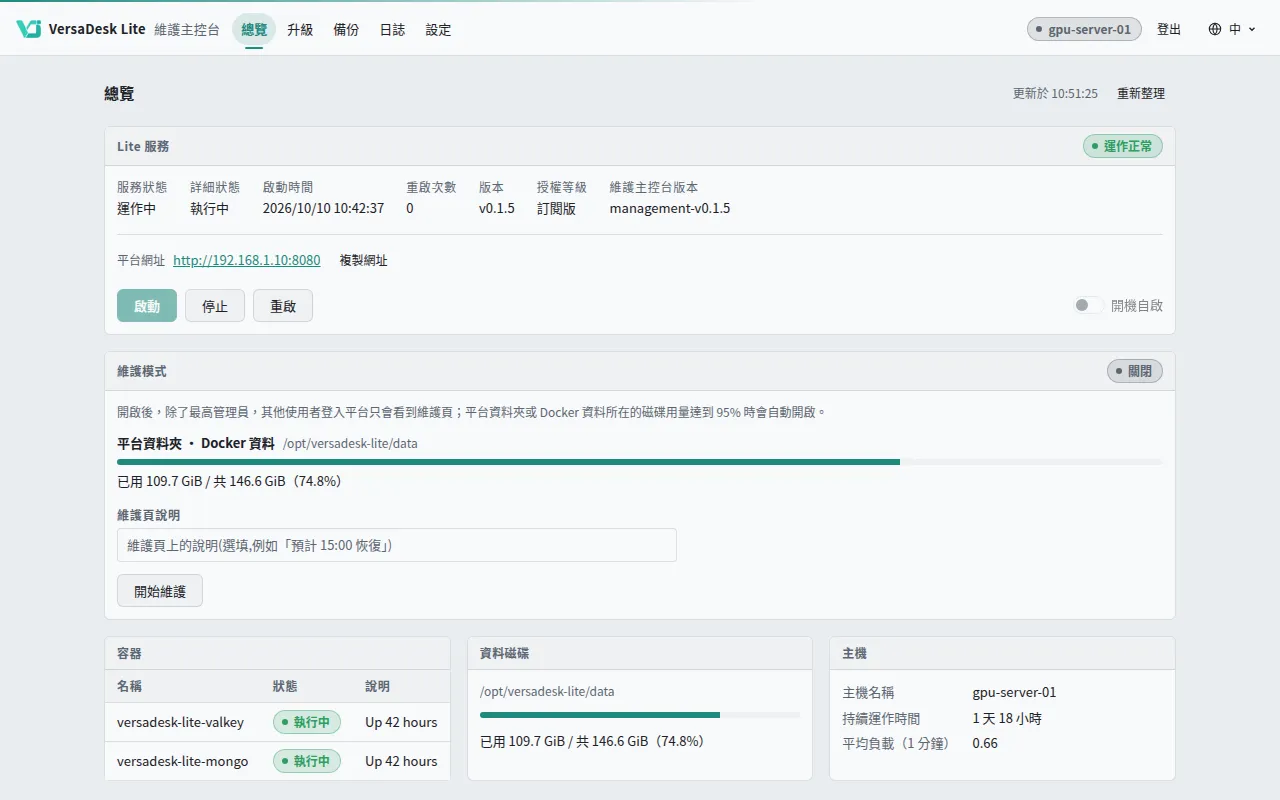Click 複製網址 to copy the URL

point(363,260)
